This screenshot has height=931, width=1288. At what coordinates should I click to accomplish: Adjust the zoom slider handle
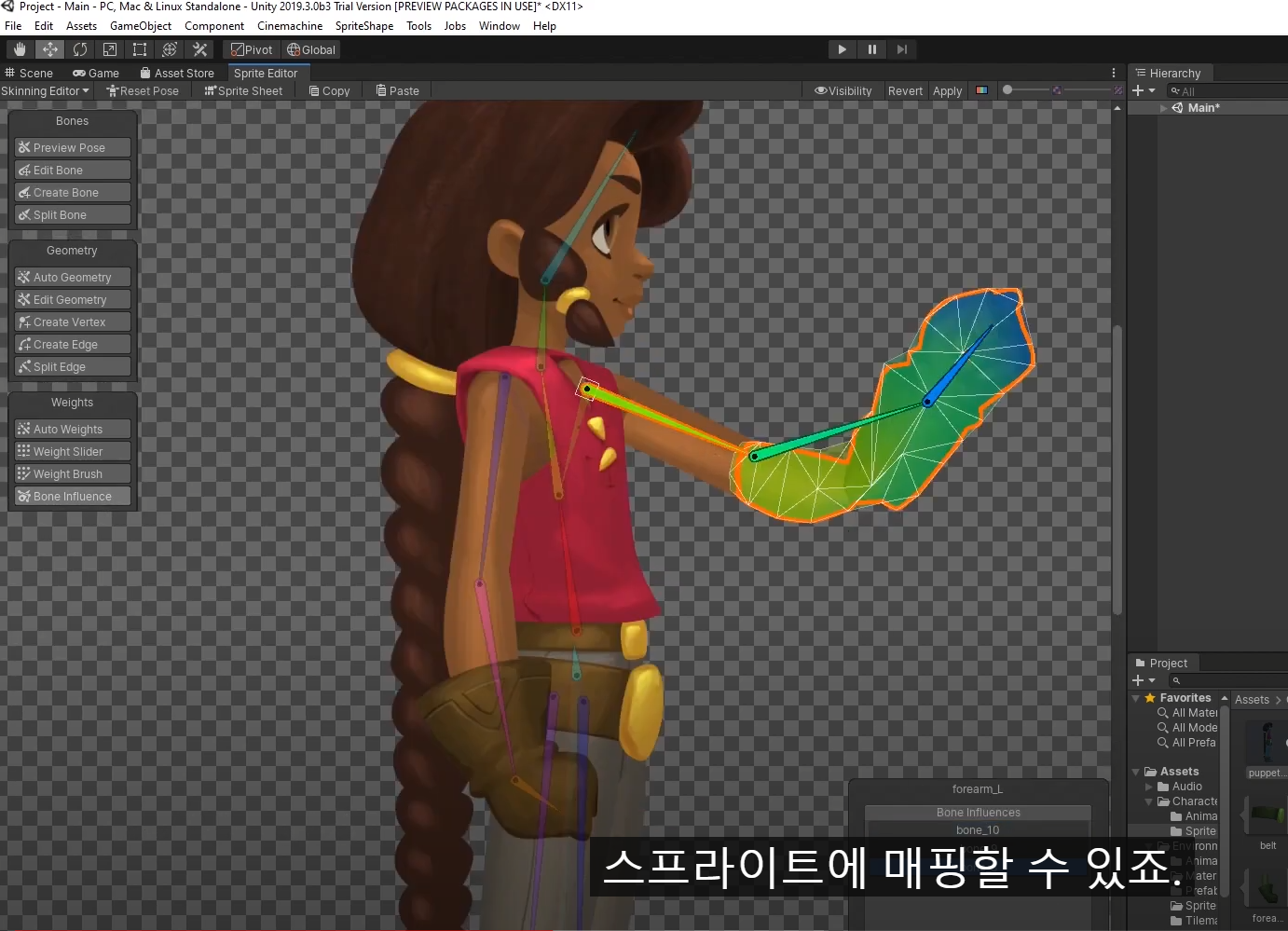click(1007, 90)
